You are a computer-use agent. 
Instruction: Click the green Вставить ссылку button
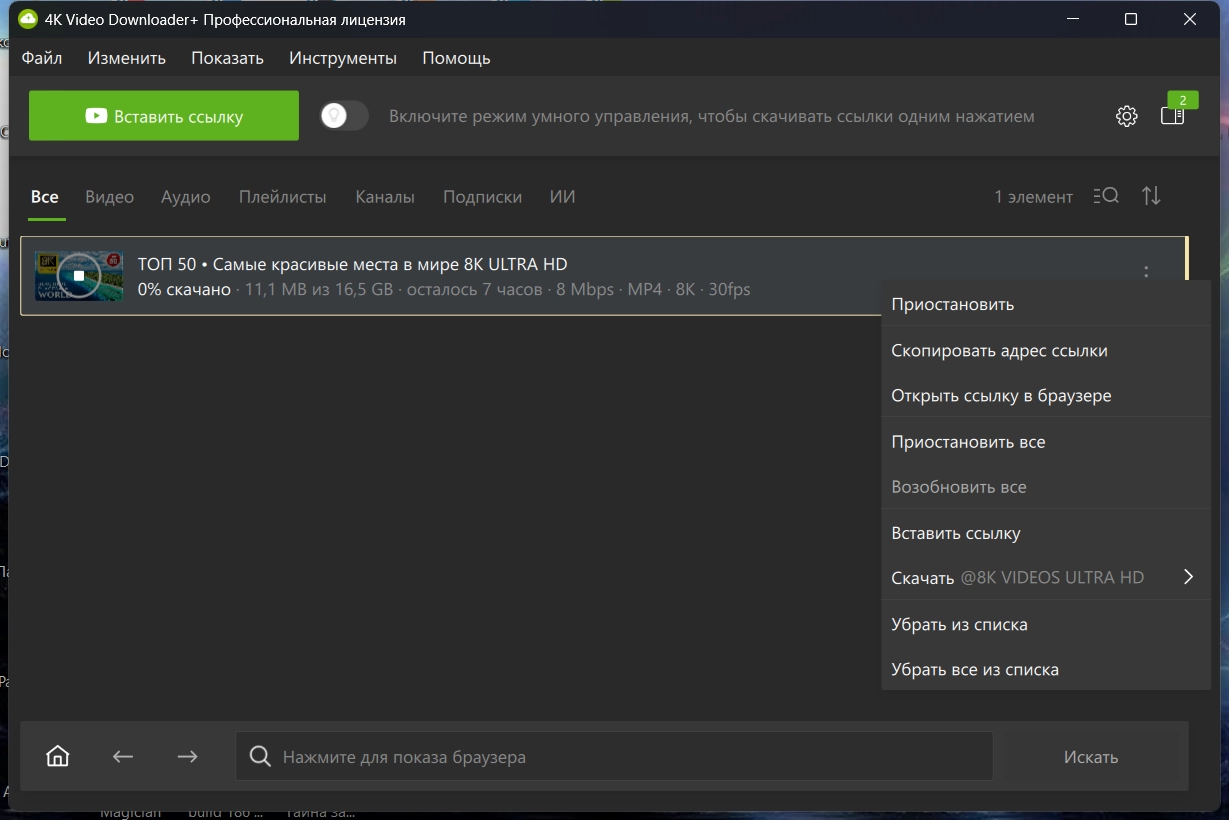coord(164,116)
